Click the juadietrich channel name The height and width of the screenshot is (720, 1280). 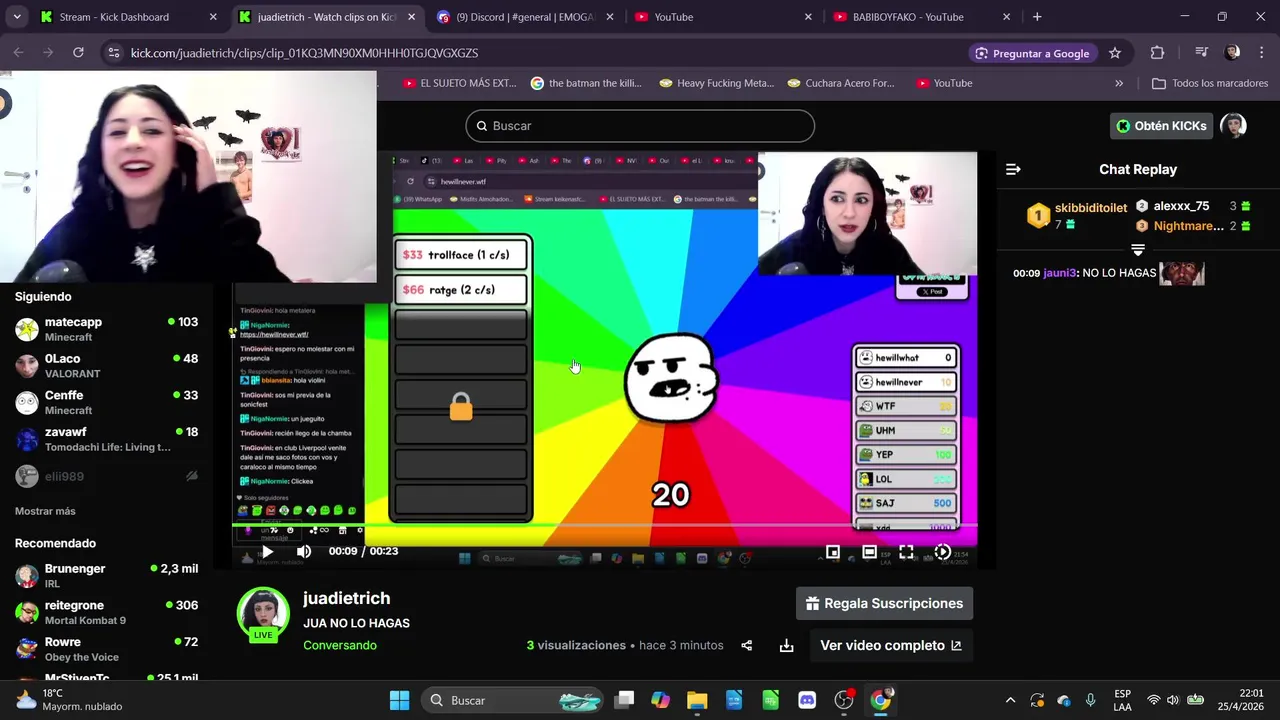pyautogui.click(x=346, y=598)
